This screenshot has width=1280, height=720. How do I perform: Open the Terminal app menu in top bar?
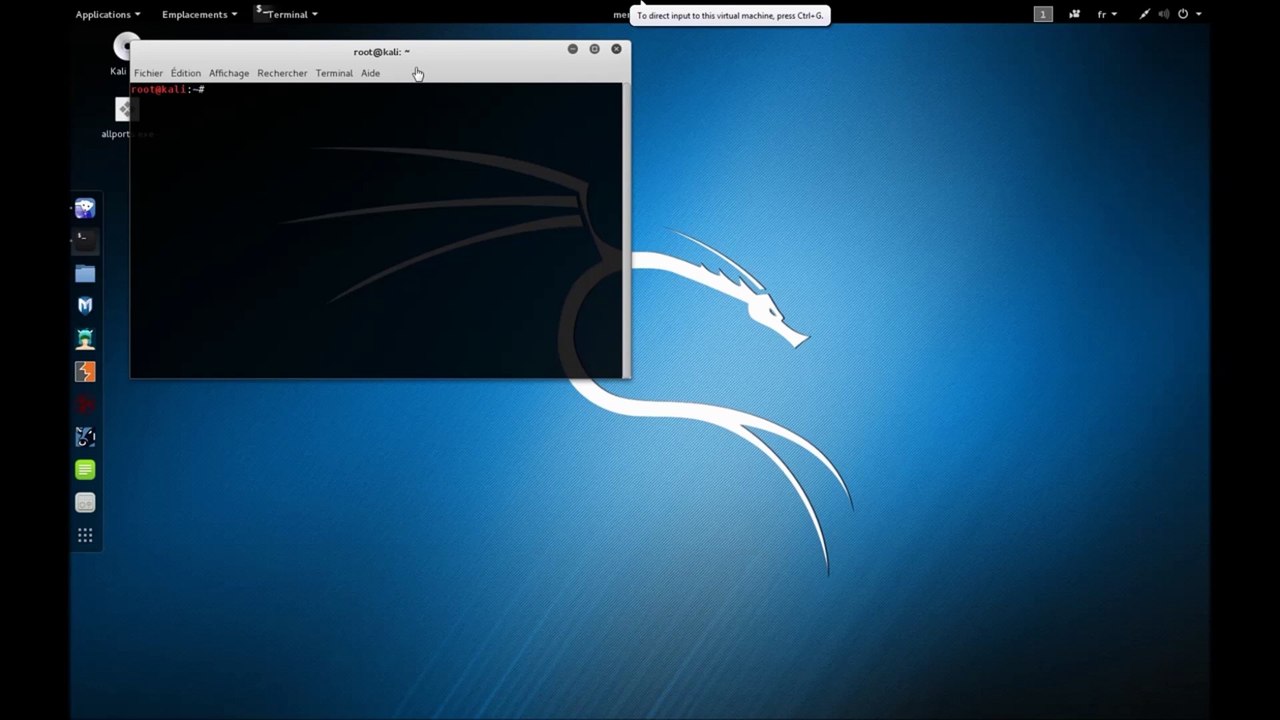(x=286, y=14)
